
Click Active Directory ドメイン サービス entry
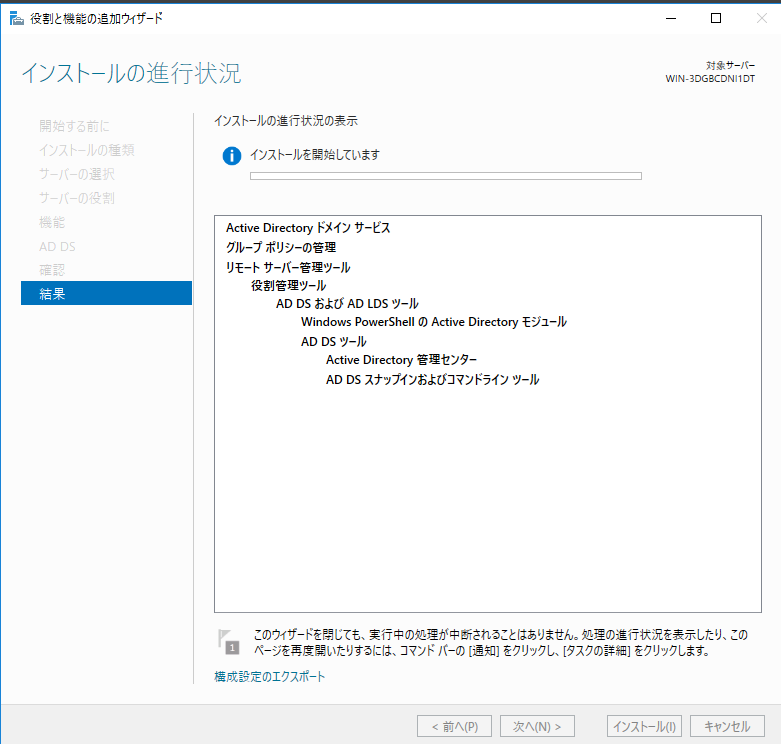(308, 228)
